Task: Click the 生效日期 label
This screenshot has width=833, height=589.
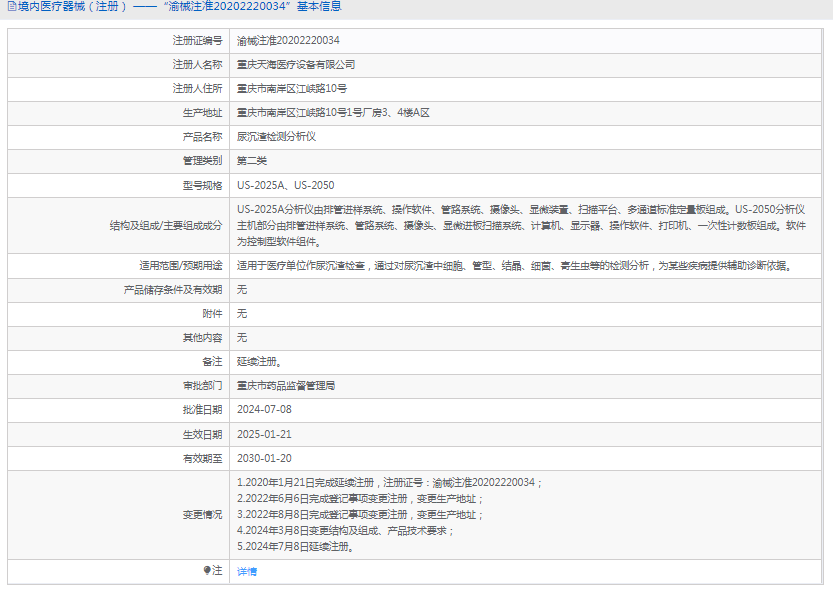Action: click(x=202, y=434)
